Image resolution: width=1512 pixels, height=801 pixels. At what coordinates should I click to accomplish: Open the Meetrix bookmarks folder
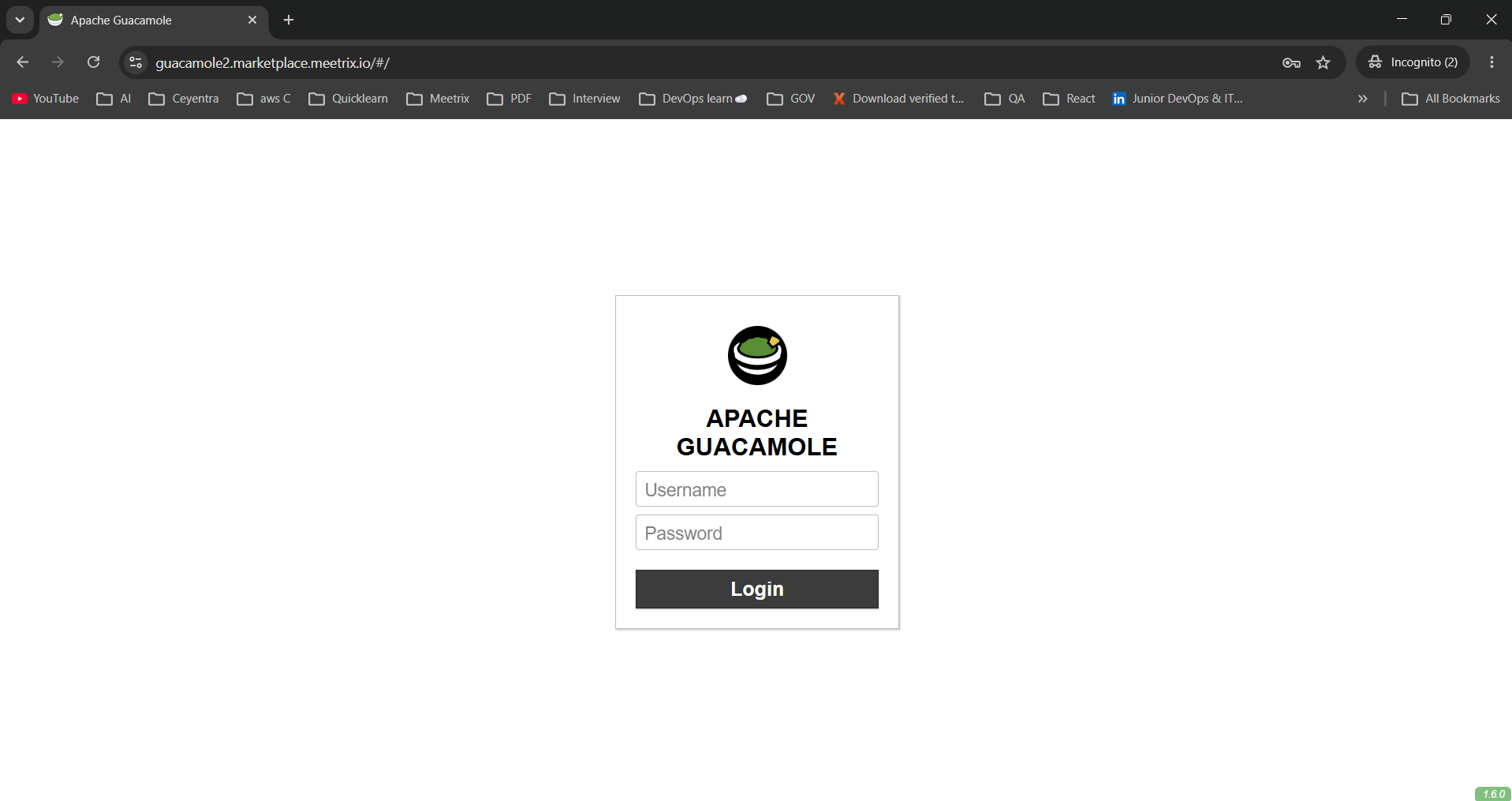pos(438,99)
